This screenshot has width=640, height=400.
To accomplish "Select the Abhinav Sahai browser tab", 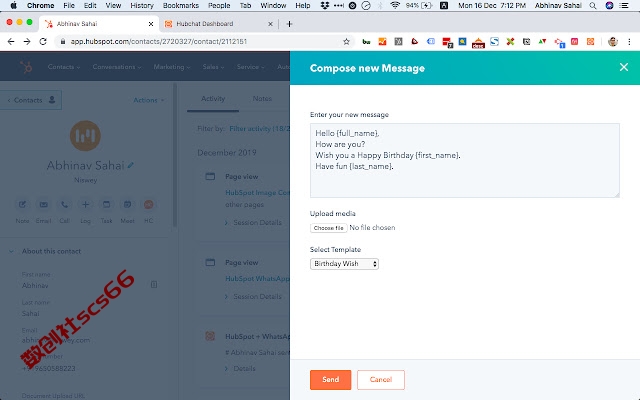I will [x=98, y=24].
